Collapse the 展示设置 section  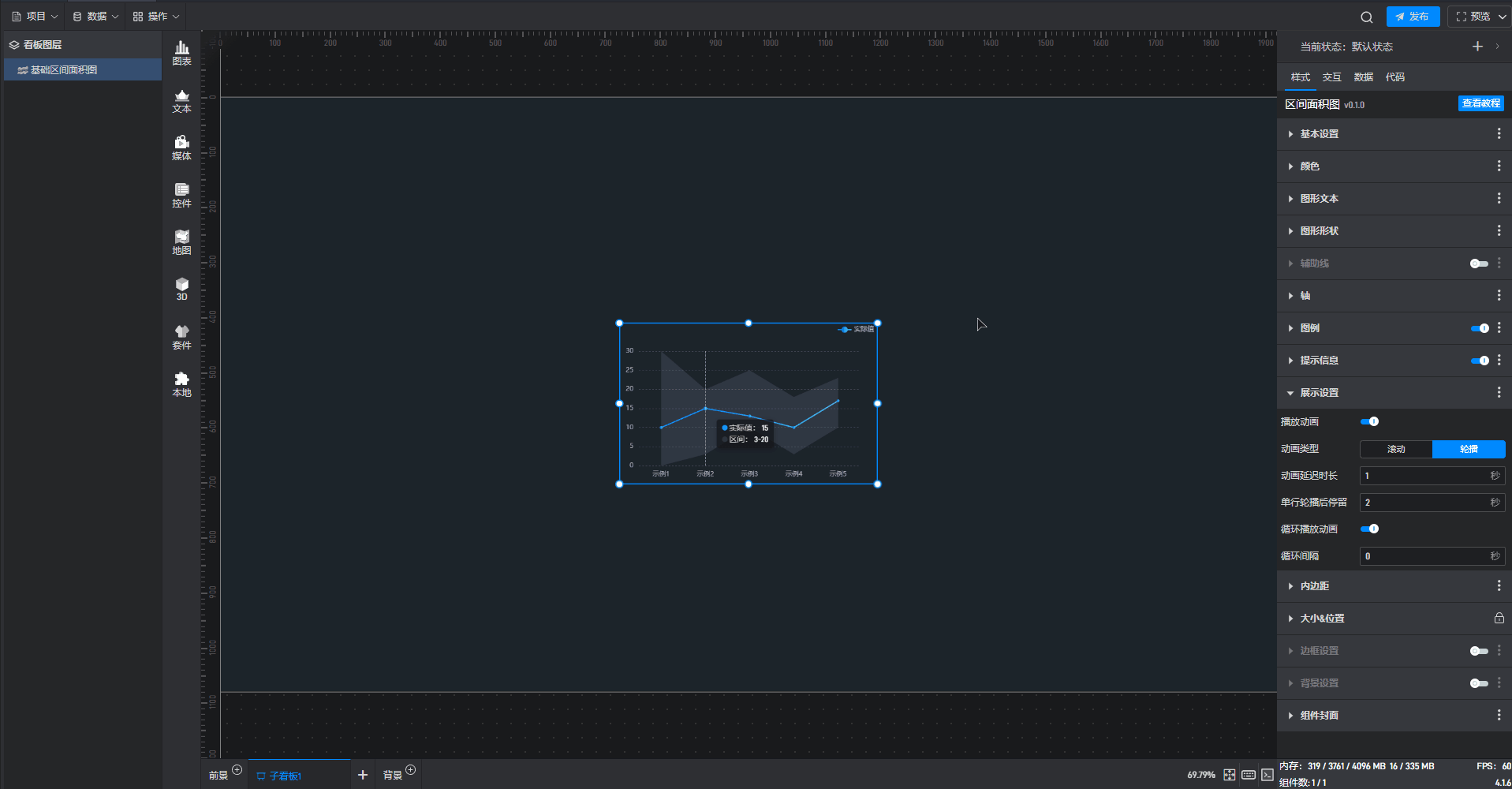click(x=1319, y=393)
